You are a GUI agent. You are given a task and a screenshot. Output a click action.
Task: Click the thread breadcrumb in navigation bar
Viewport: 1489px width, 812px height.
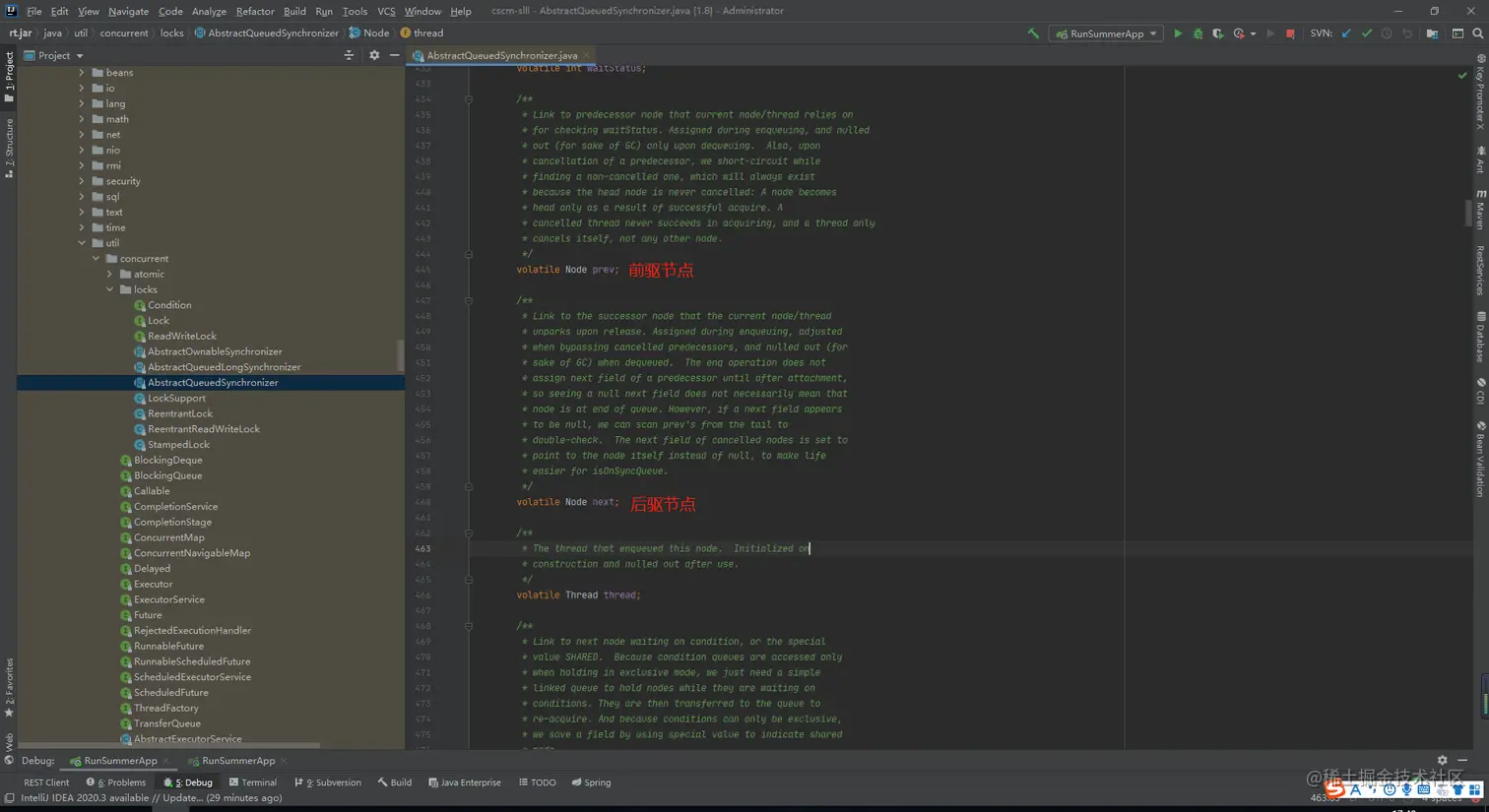coord(421,33)
